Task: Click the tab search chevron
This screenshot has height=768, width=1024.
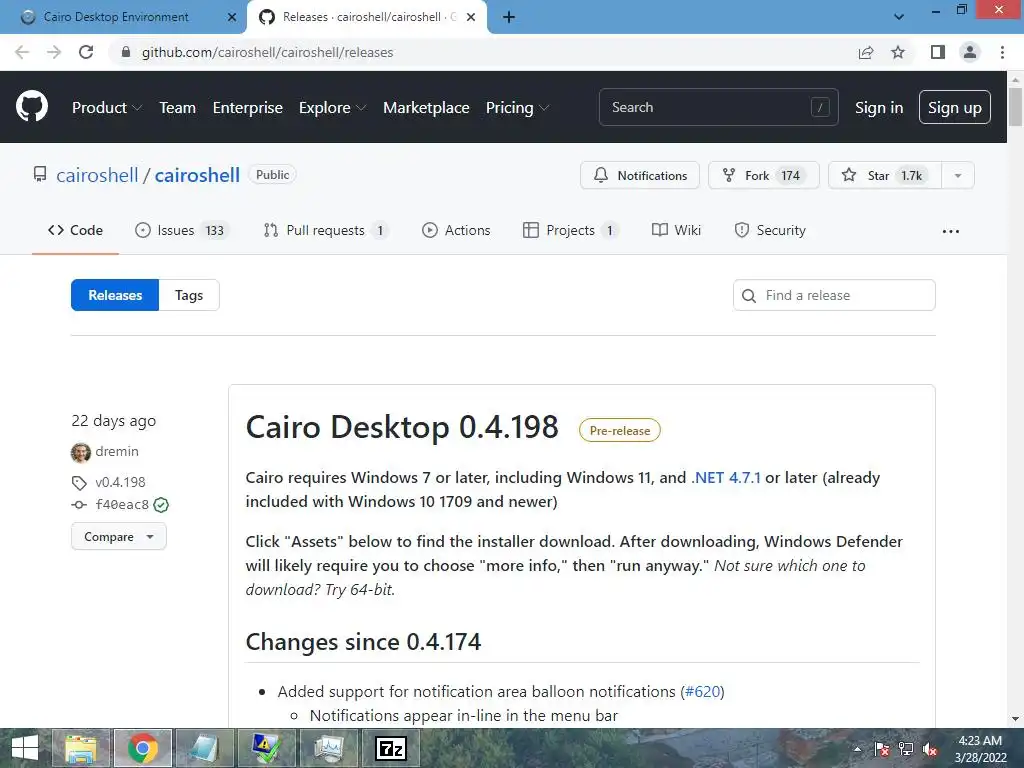Action: 899,17
